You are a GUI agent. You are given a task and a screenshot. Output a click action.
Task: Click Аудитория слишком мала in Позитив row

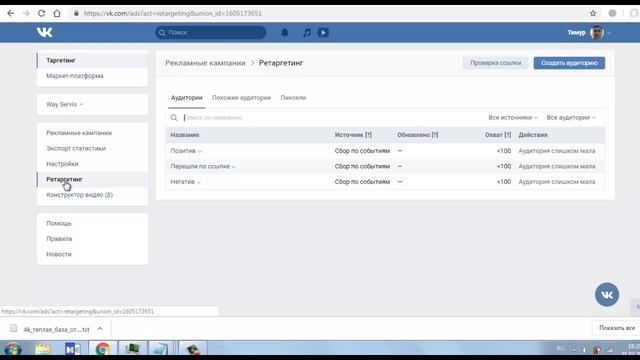(557, 151)
